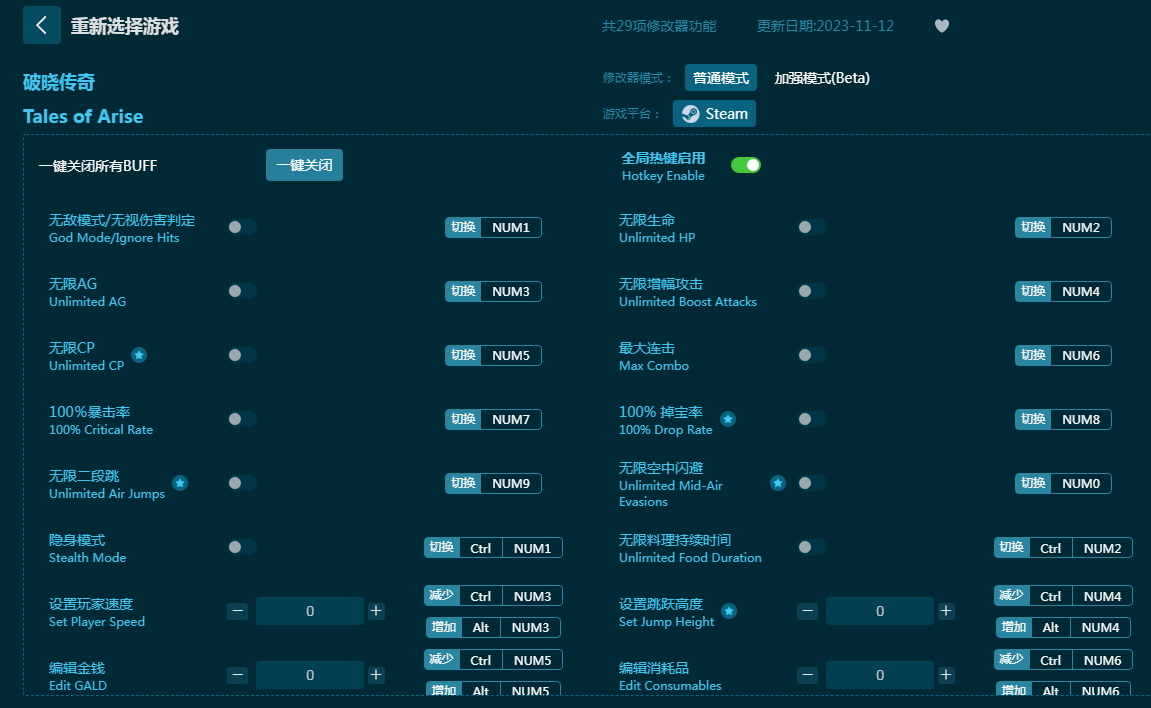Click Unlimited CP 切换 NUM5 hotkey button
This screenshot has width=1151, height=708.
[493, 355]
